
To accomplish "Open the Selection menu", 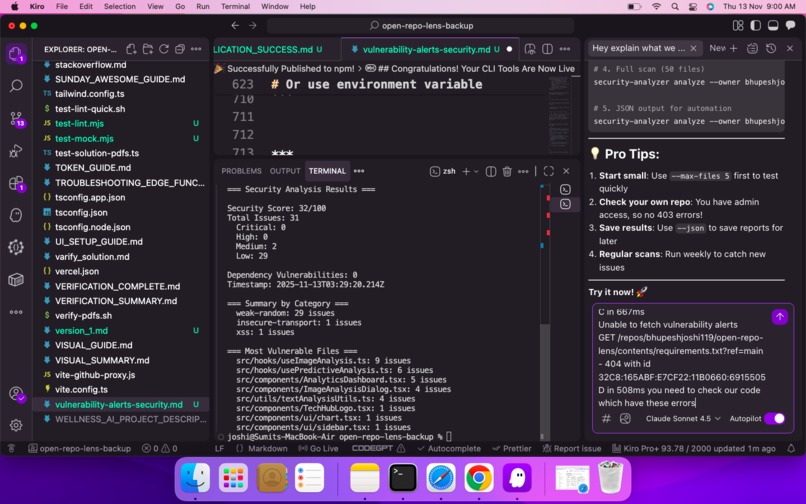I will click(x=119, y=6).
